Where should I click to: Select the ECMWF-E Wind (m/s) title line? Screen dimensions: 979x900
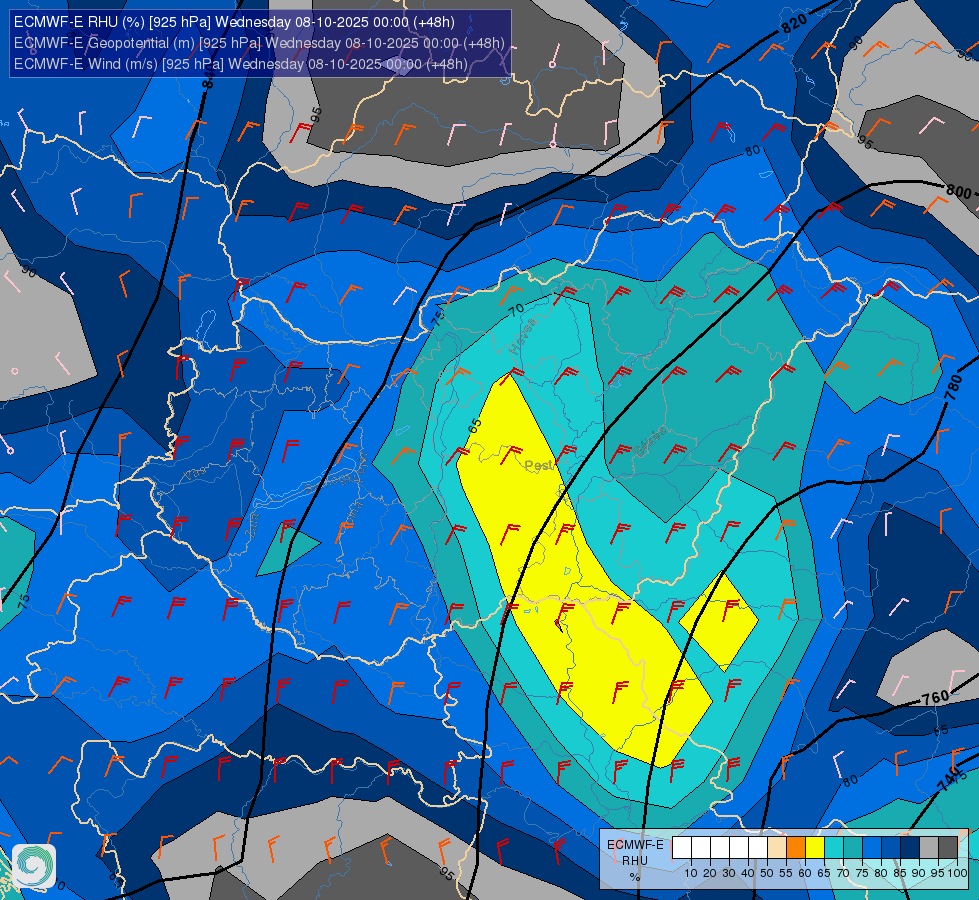240,64
